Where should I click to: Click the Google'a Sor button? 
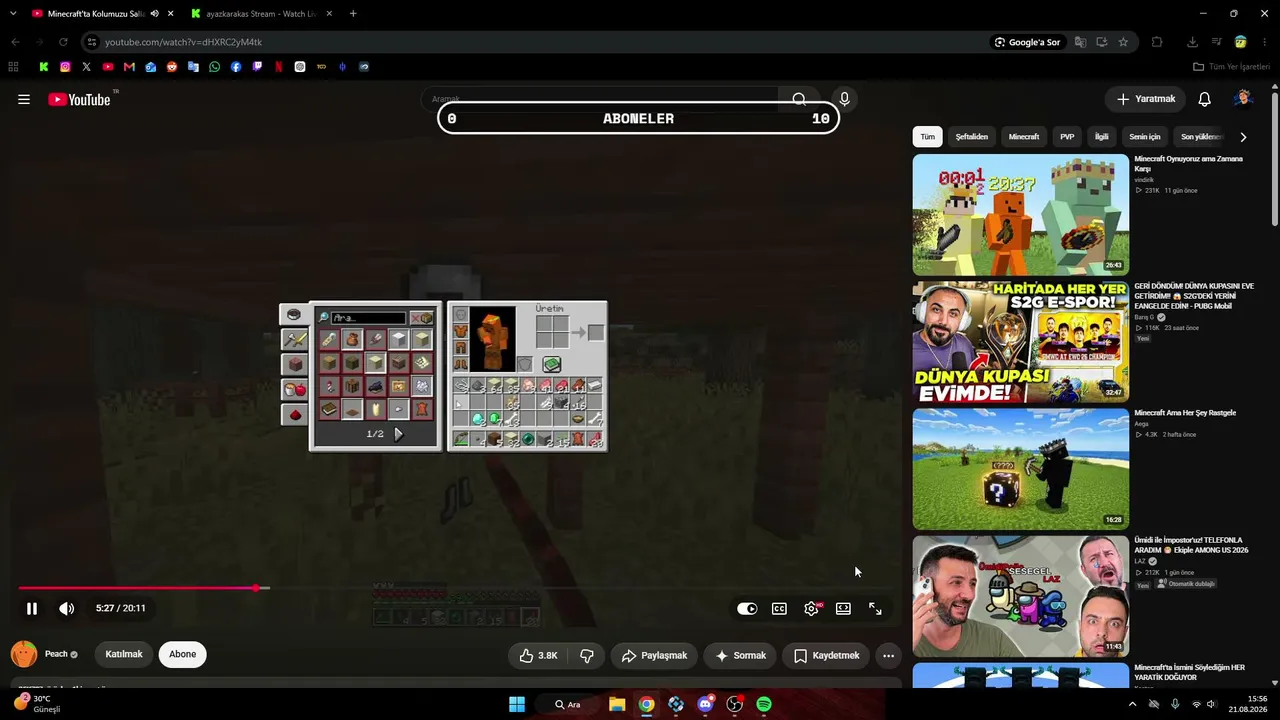pyautogui.click(x=1027, y=42)
